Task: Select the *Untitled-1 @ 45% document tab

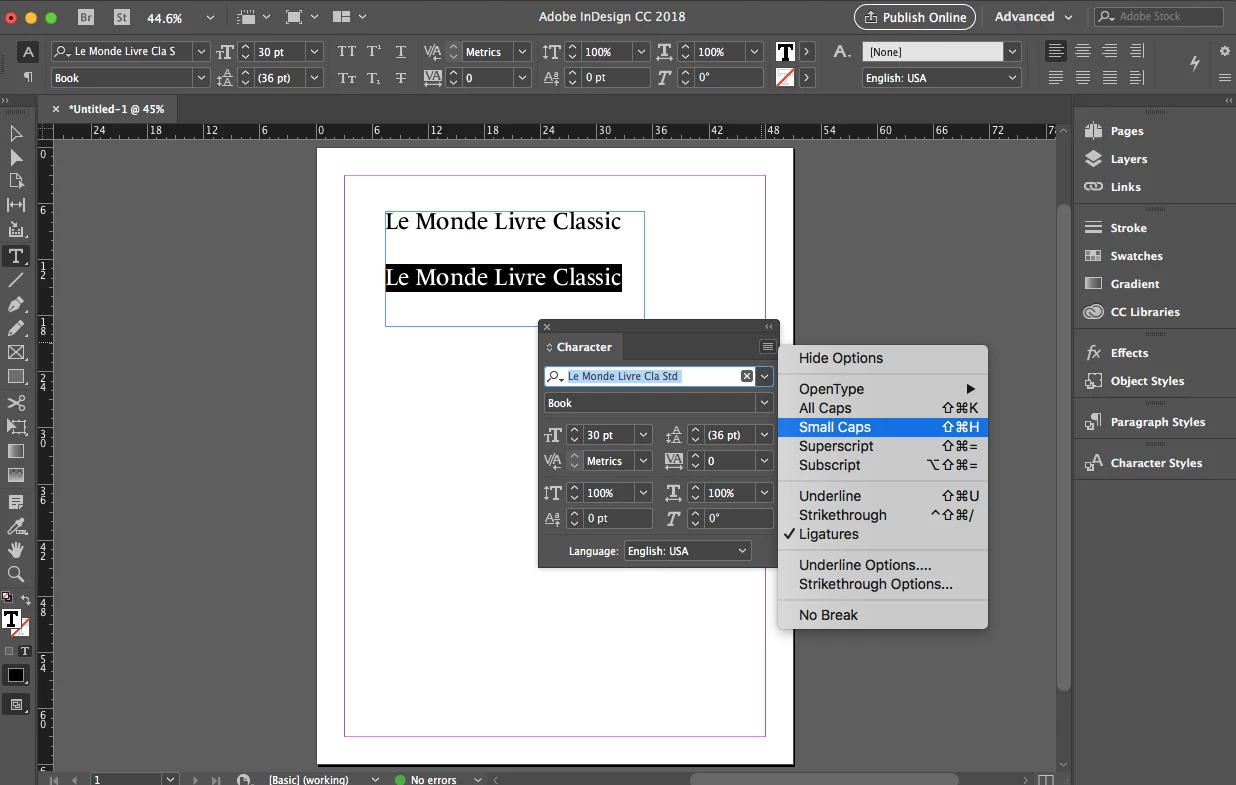Action: click(x=116, y=109)
